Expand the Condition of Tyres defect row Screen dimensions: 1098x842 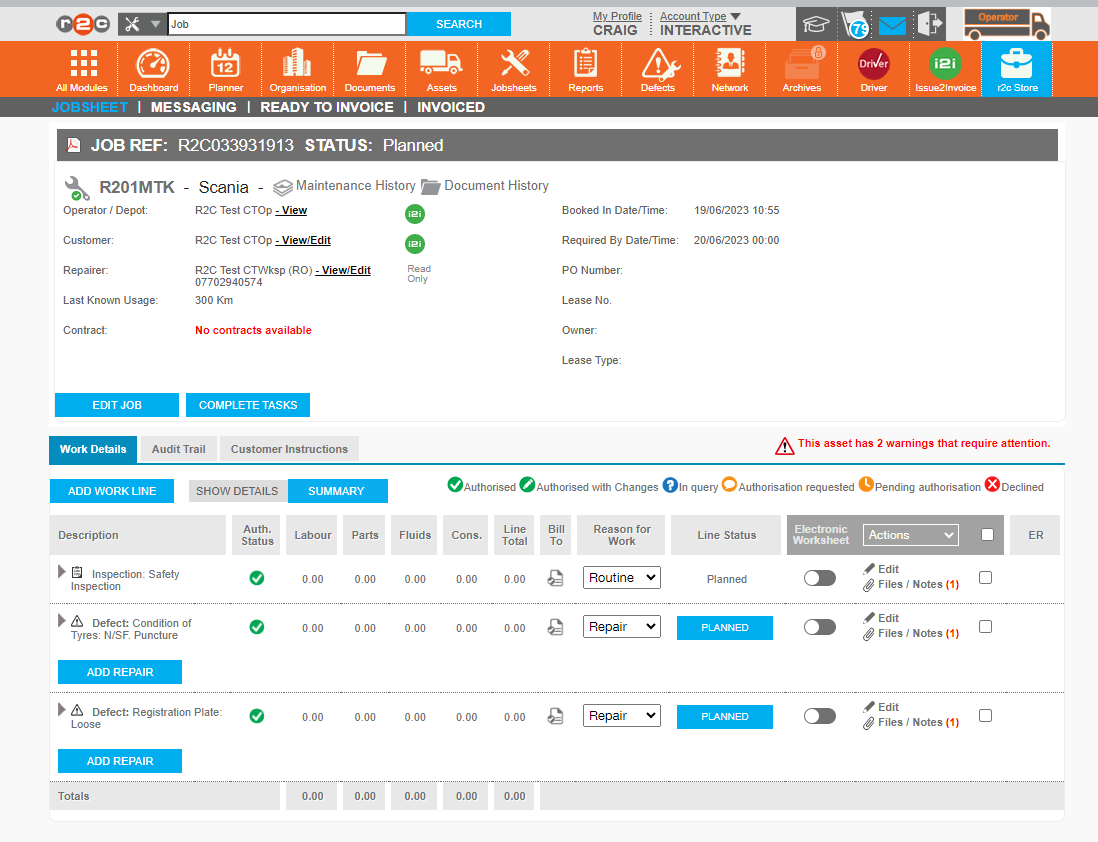(x=63, y=621)
